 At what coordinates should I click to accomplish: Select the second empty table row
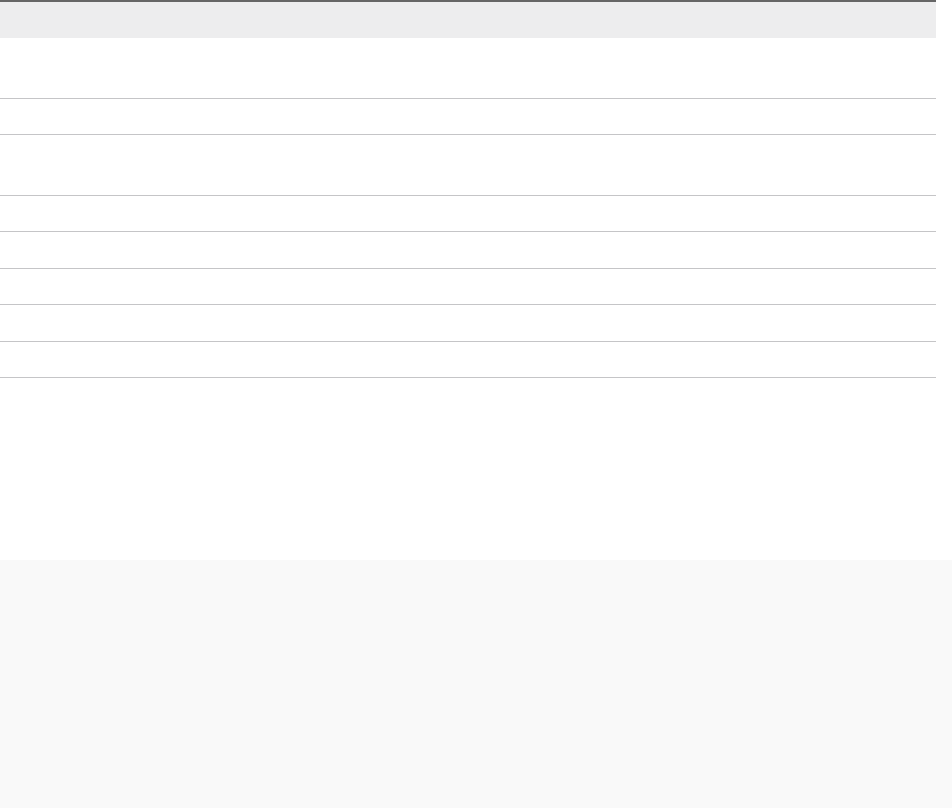(x=468, y=116)
